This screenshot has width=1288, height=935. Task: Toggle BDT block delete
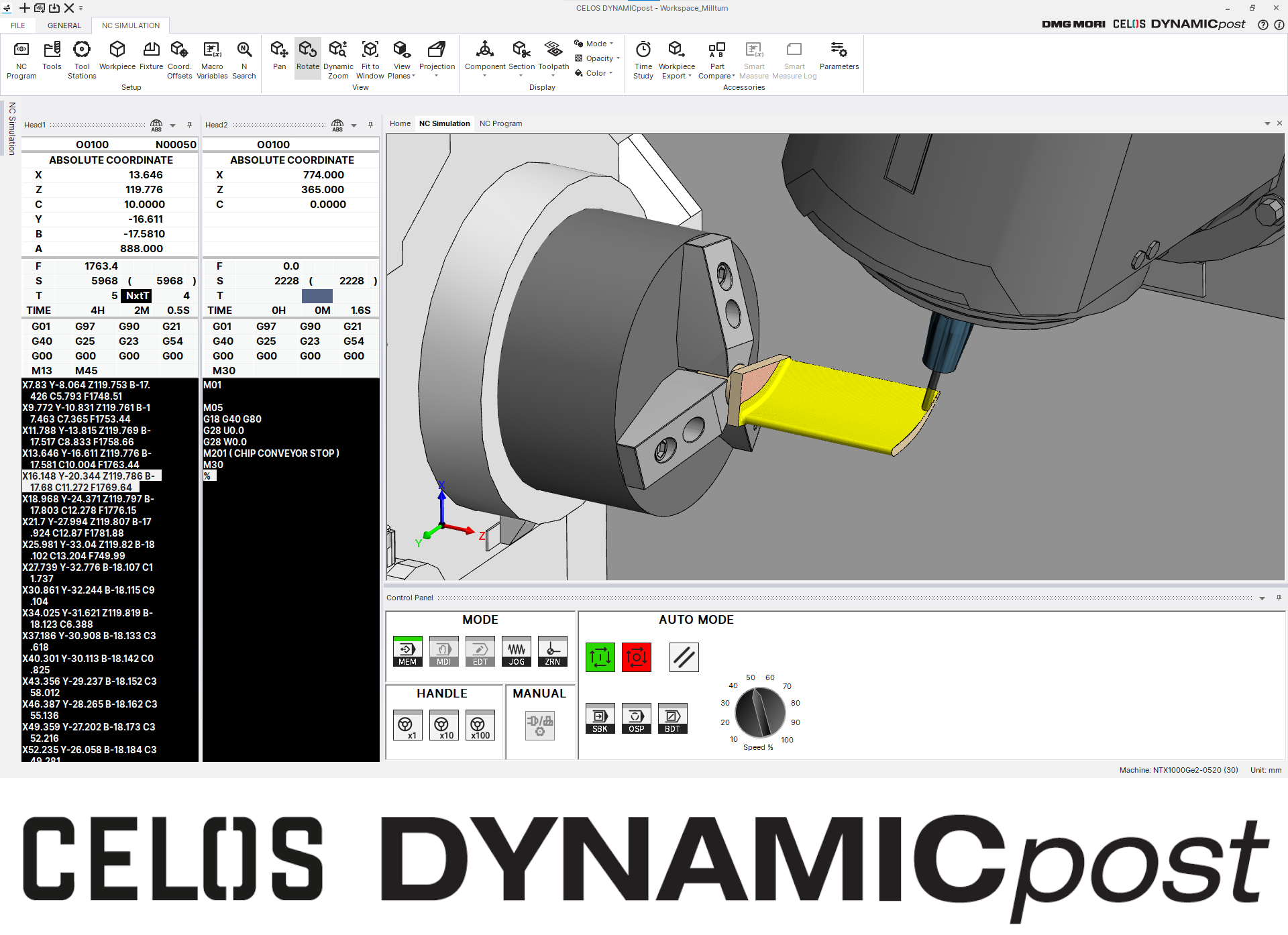pos(672,718)
